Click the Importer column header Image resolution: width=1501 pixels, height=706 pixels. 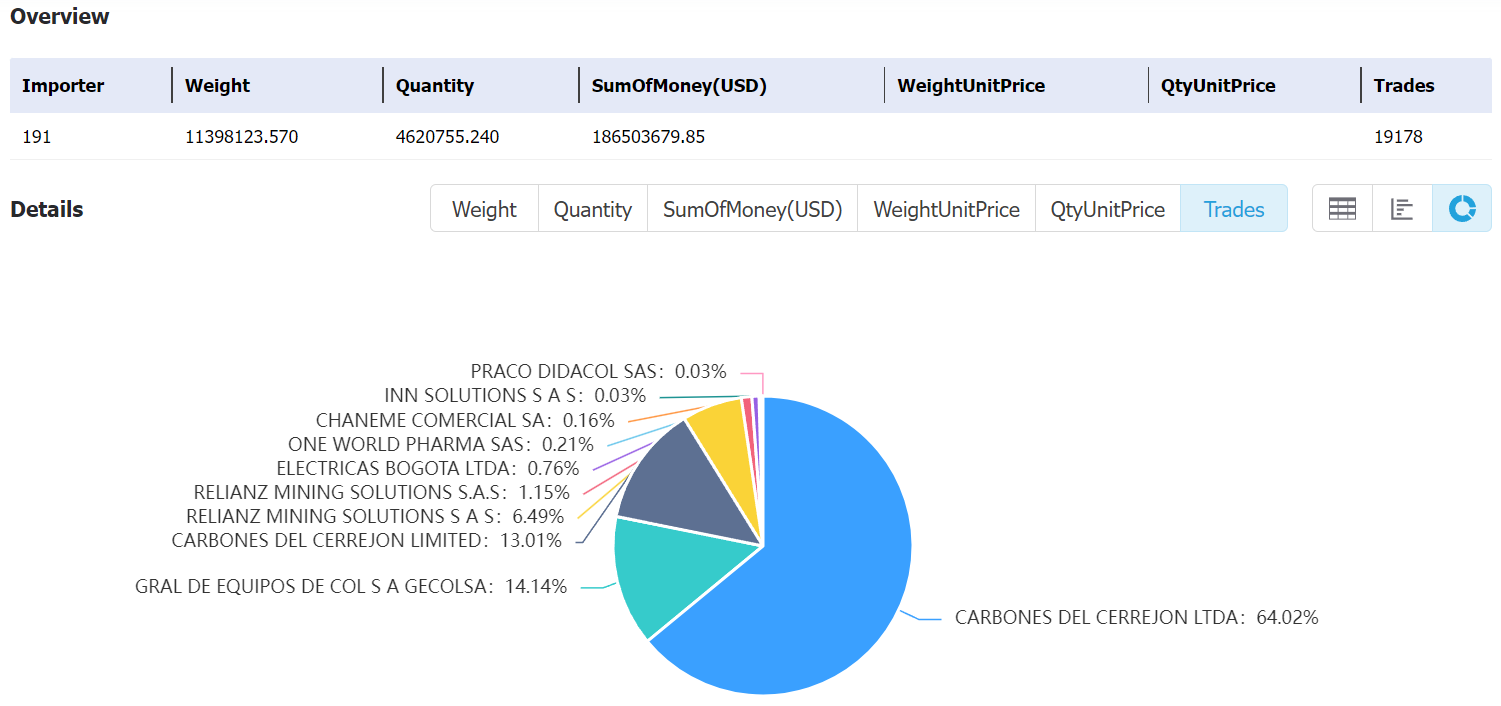point(63,86)
